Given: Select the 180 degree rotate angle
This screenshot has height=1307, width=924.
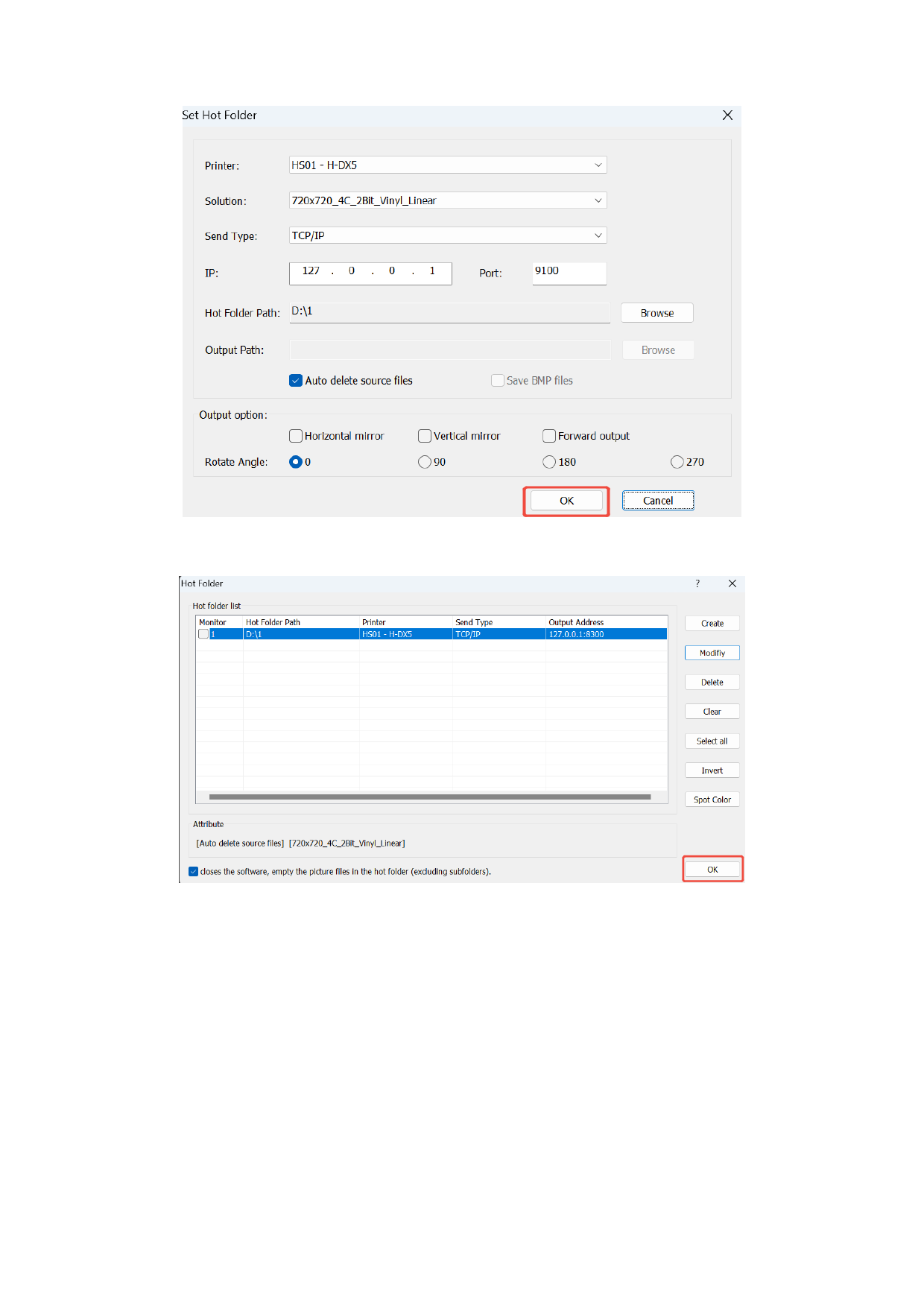Looking at the screenshot, I should 549,462.
